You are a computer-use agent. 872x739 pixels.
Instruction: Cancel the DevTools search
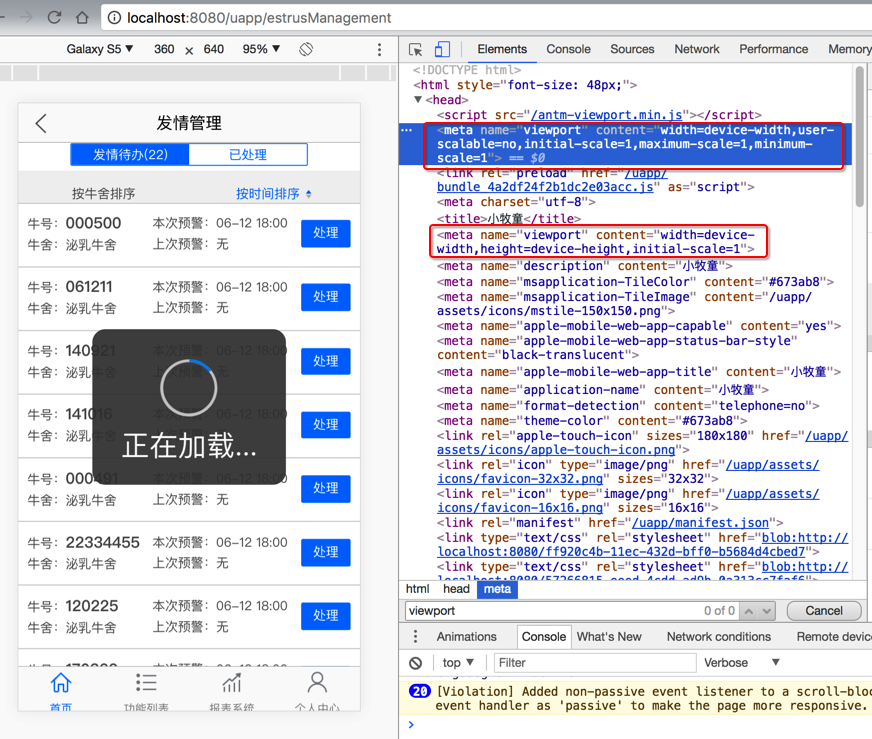[824, 611]
